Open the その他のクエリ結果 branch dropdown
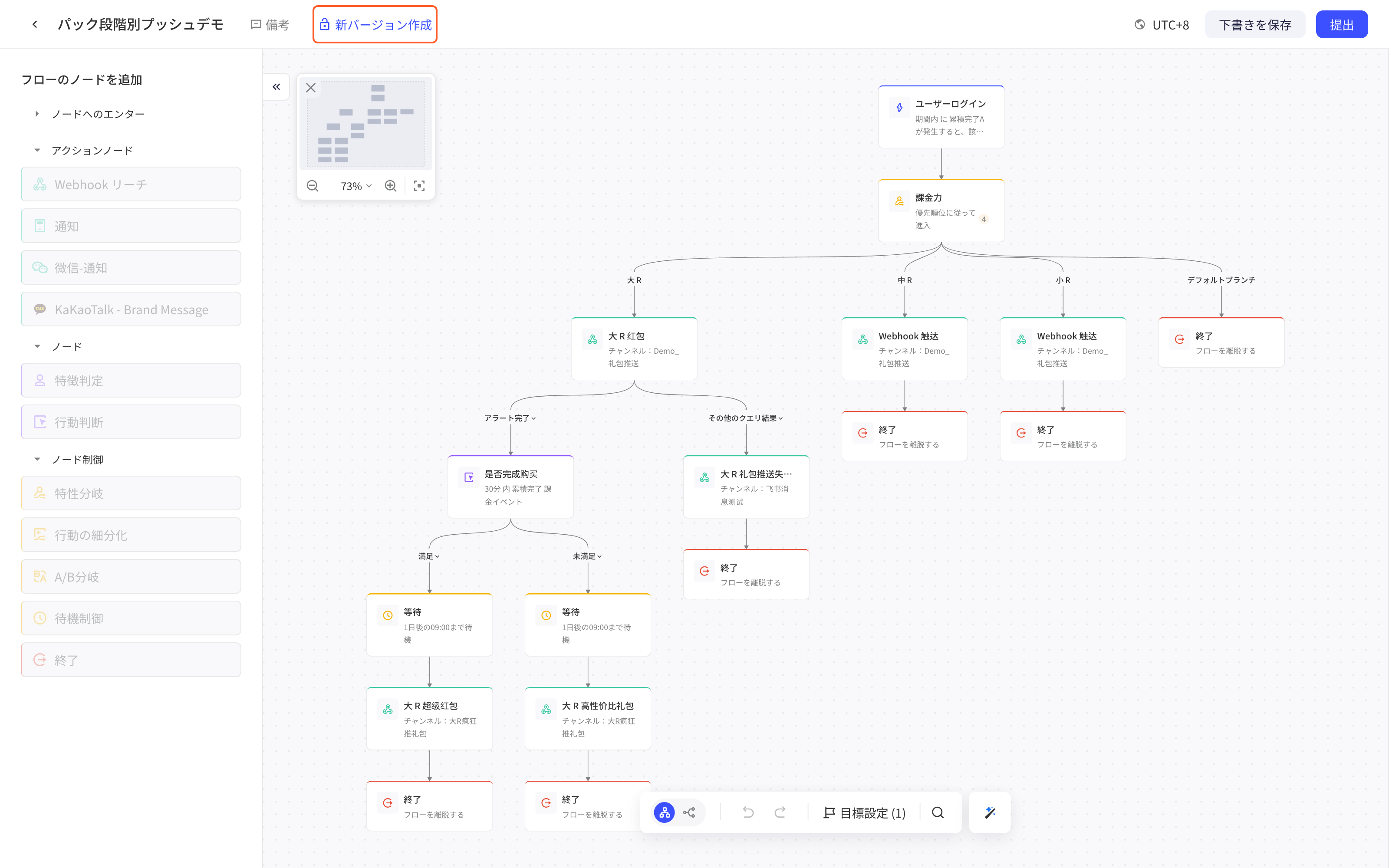Viewport: 1389px width, 868px height. coord(746,418)
